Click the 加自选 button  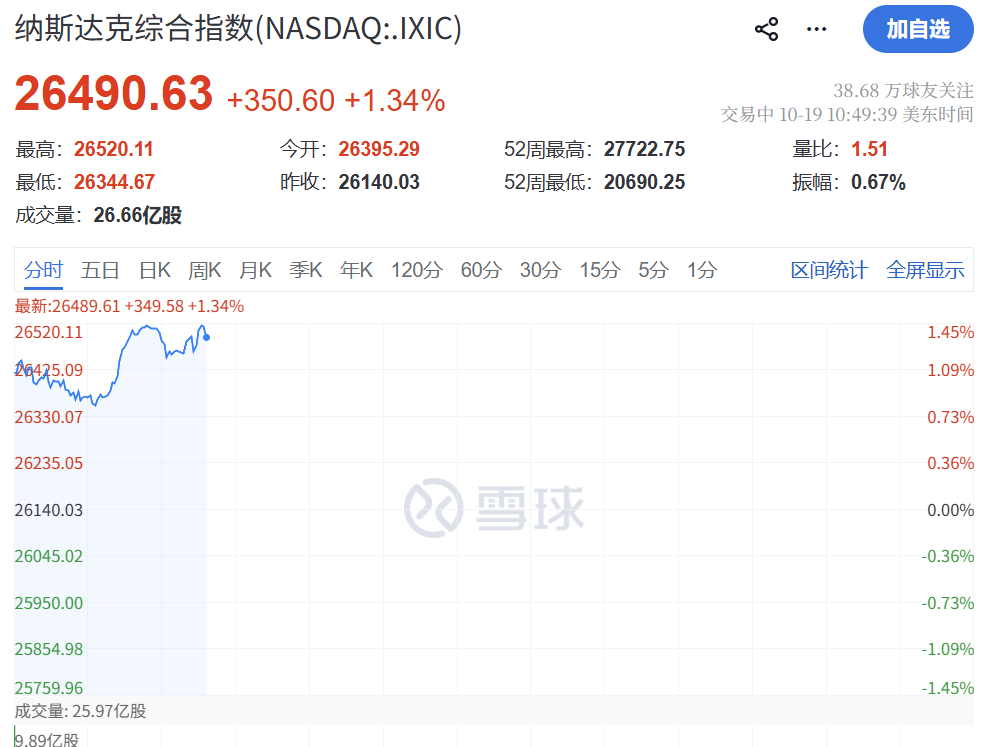(x=918, y=29)
